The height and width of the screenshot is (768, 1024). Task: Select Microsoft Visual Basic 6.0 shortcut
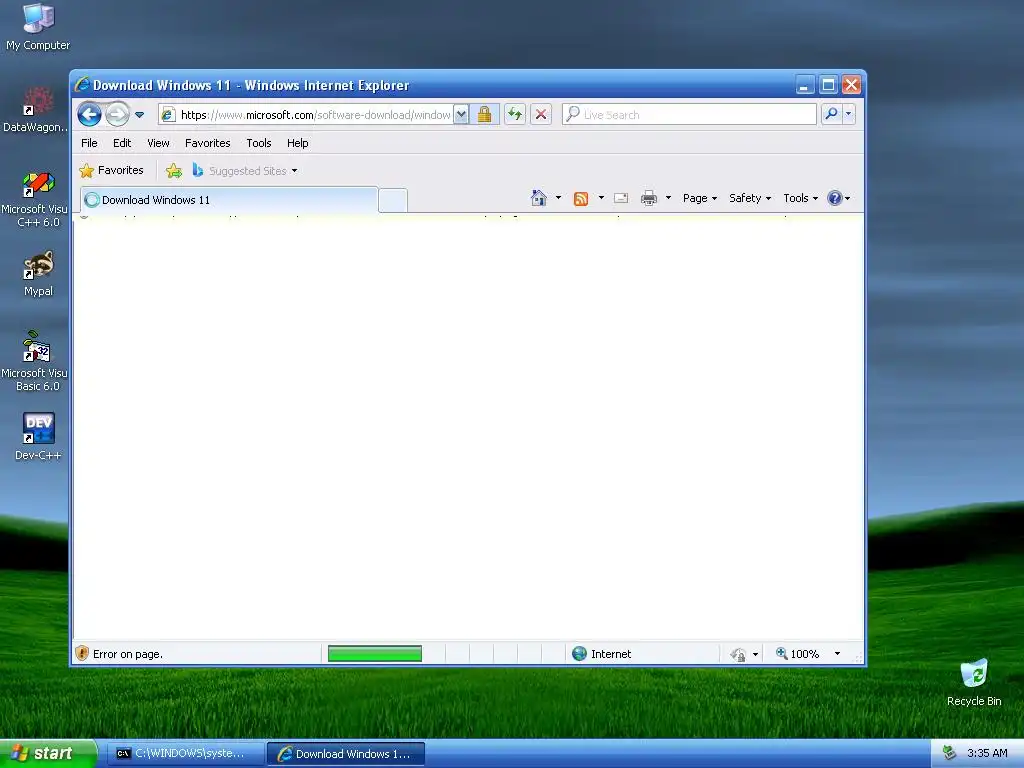(37, 361)
